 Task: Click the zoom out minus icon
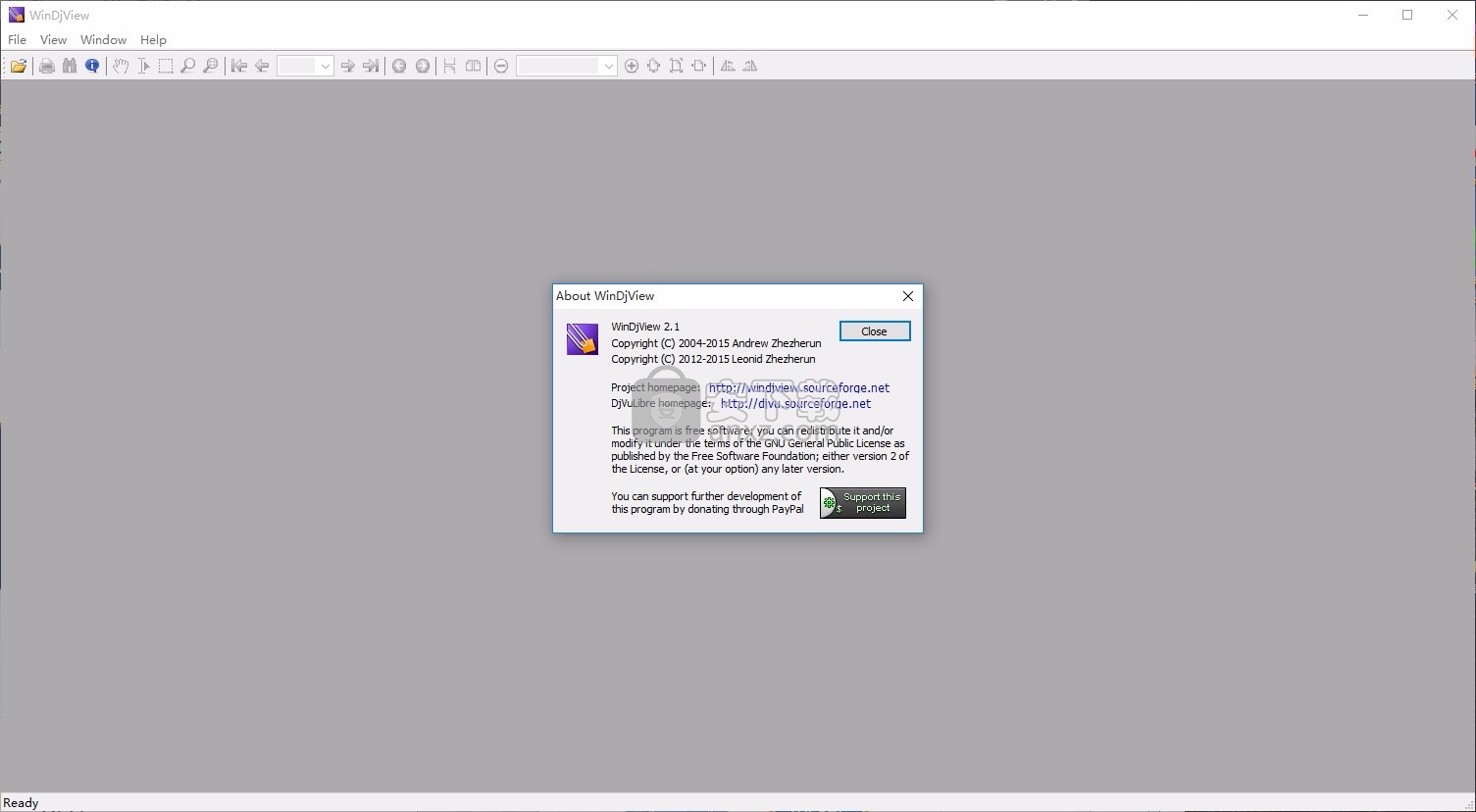(x=501, y=66)
